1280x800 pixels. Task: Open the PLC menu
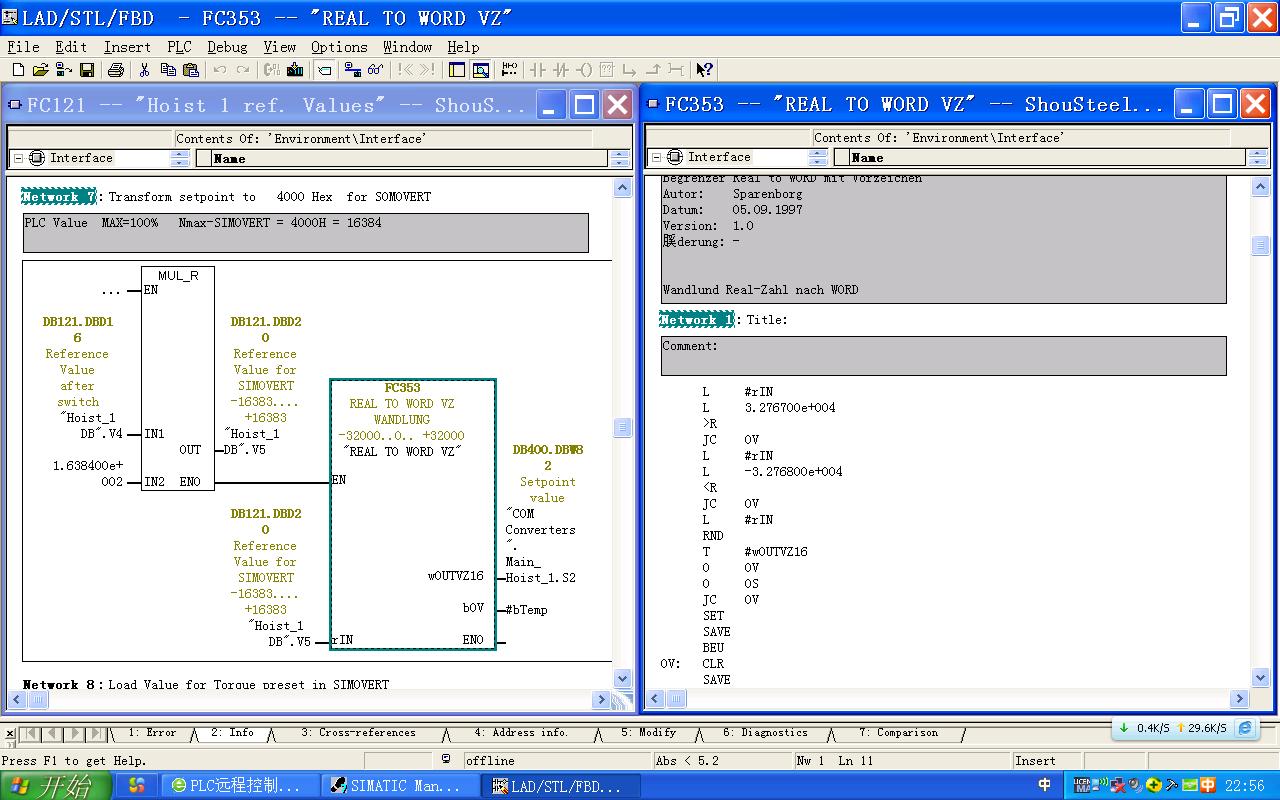(179, 47)
